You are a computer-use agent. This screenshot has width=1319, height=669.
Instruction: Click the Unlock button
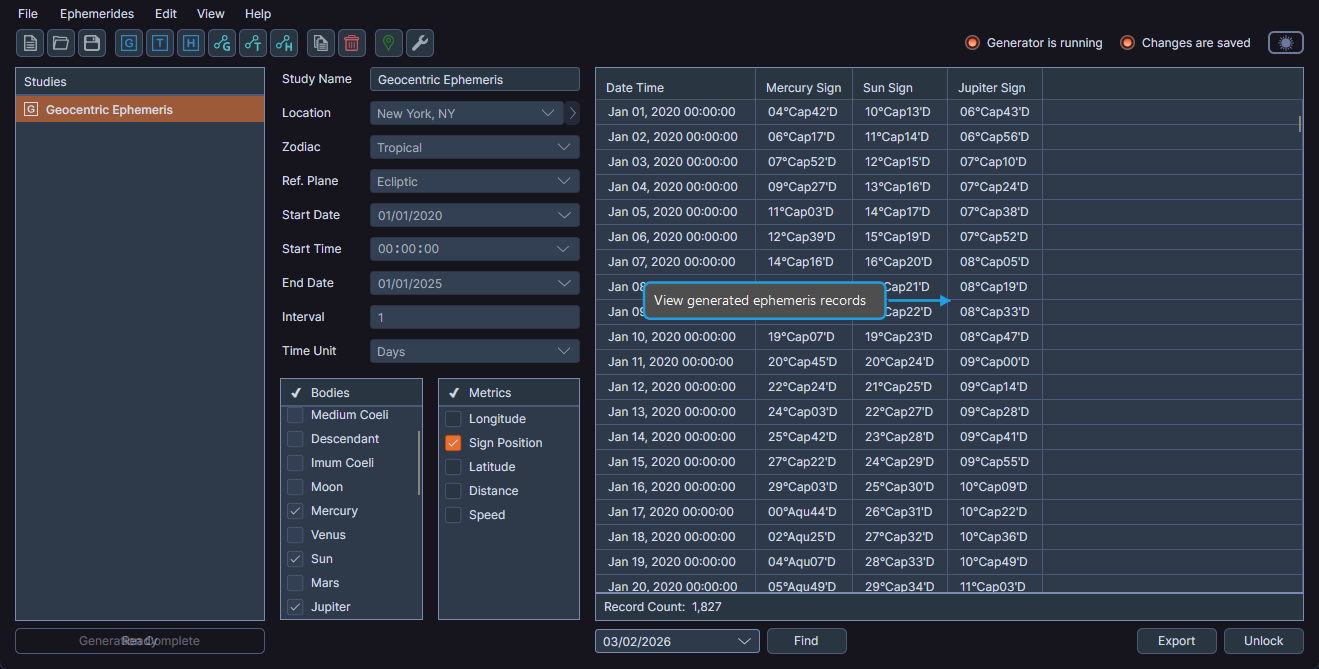pos(1262,641)
